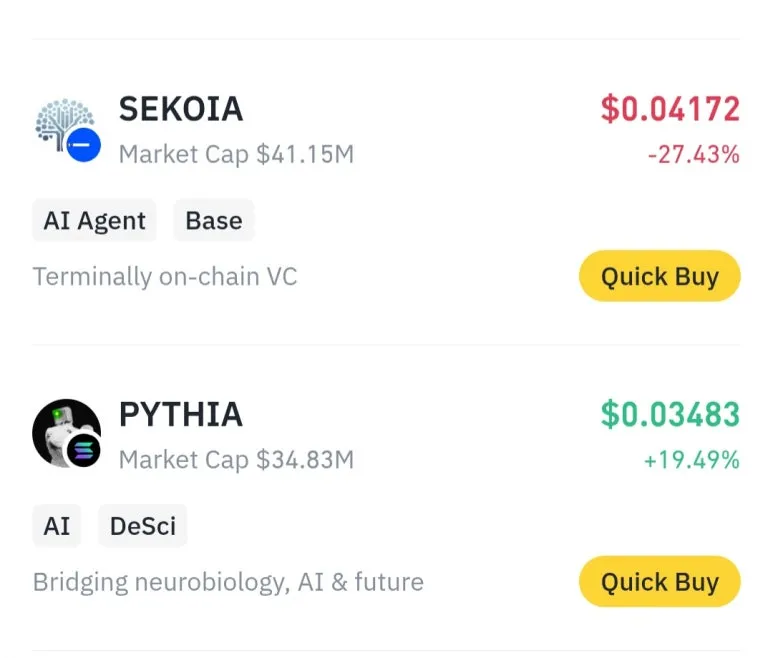Open the SEKOIA token name
This screenshot has width=773, height=658.
[181, 109]
